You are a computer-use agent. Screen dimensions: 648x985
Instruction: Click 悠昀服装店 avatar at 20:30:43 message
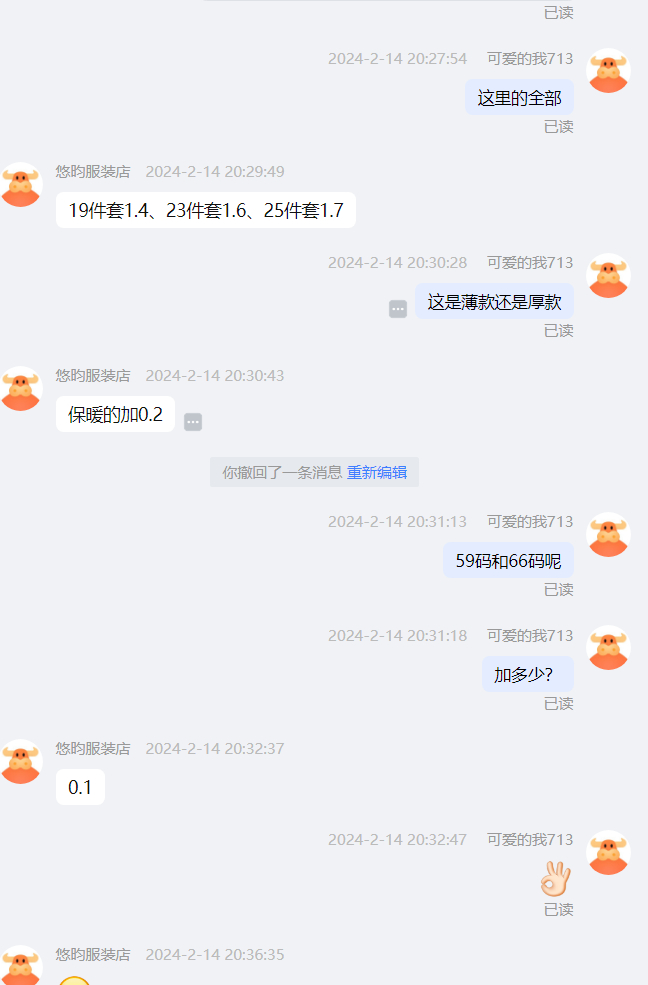click(21, 388)
